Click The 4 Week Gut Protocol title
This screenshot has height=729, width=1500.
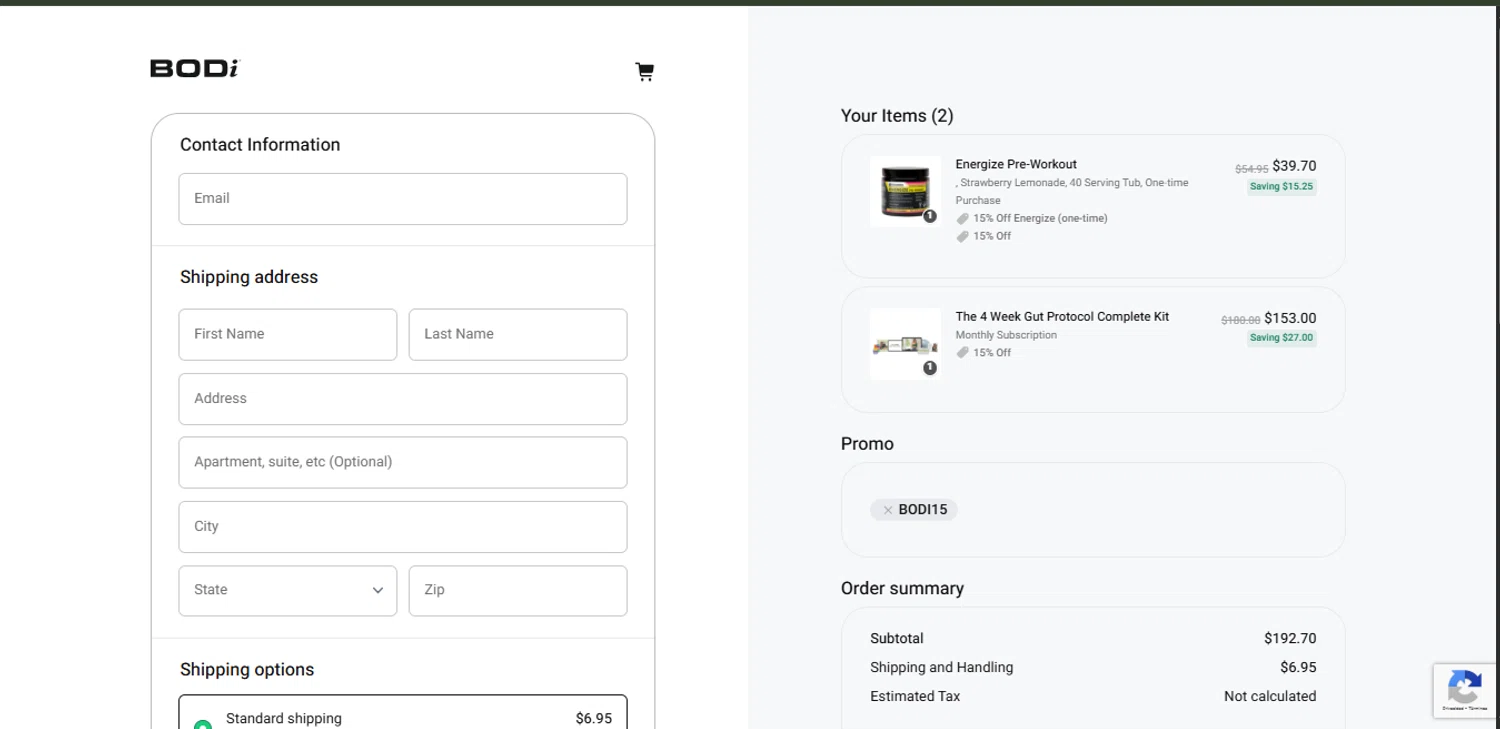pos(1062,316)
